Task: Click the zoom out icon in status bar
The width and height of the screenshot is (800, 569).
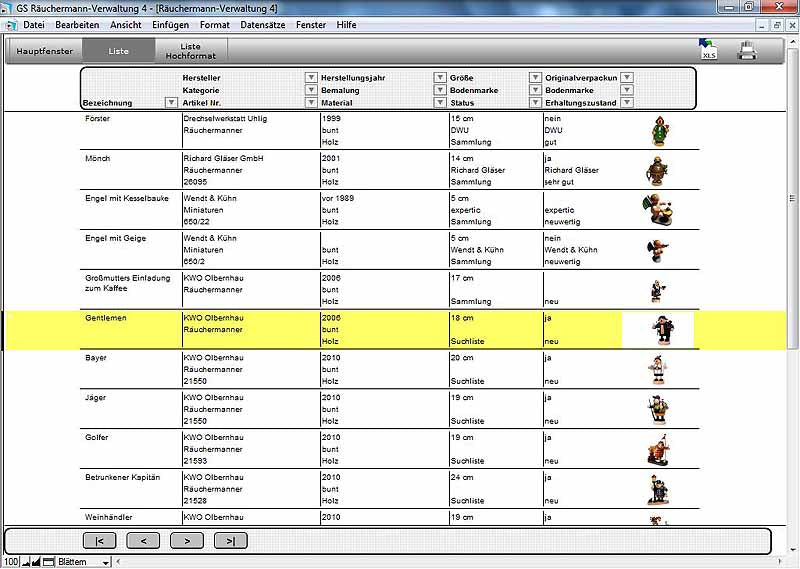Action: pyautogui.click(x=24, y=562)
